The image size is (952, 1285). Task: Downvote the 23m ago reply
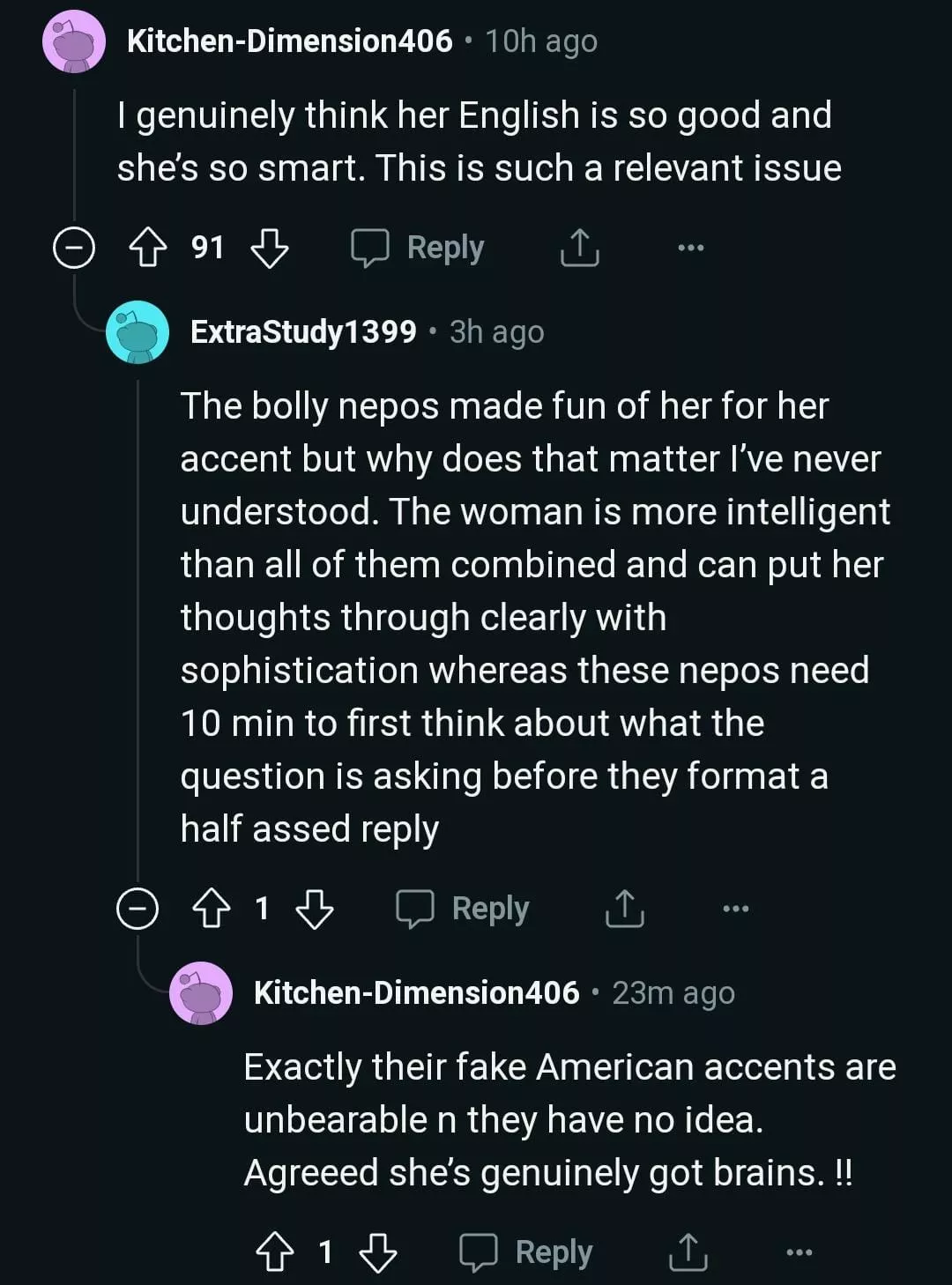click(378, 1252)
